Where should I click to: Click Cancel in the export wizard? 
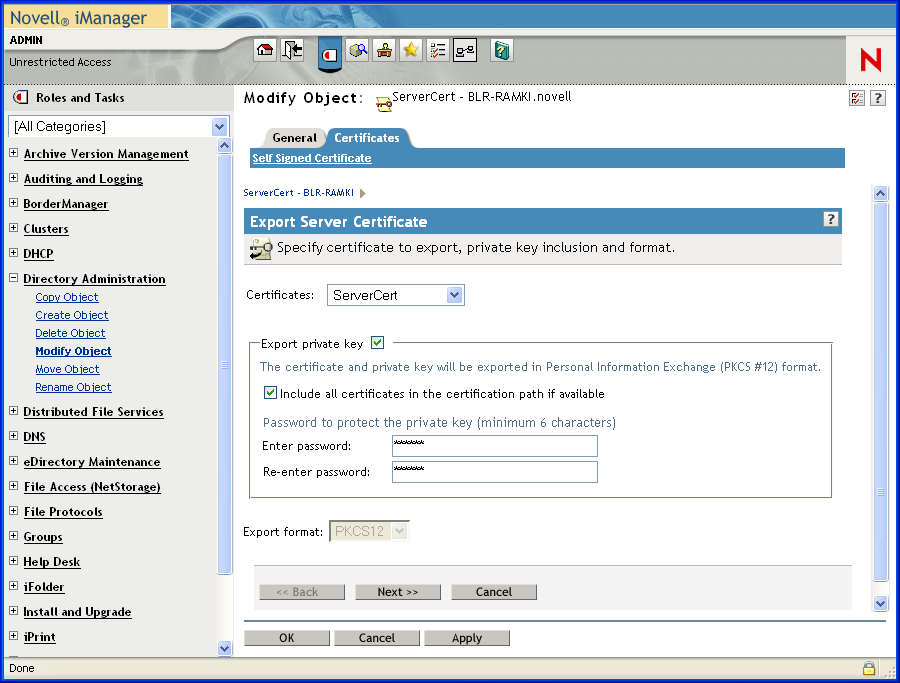(494, 592)
